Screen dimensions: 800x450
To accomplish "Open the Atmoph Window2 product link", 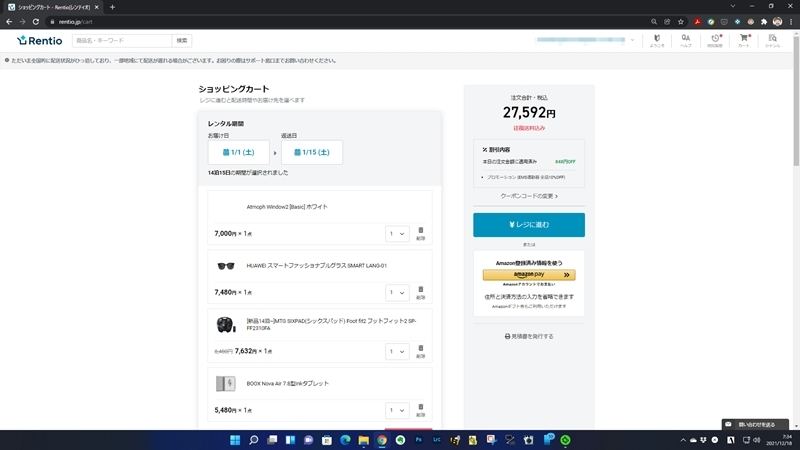I will tap(287, 207).
